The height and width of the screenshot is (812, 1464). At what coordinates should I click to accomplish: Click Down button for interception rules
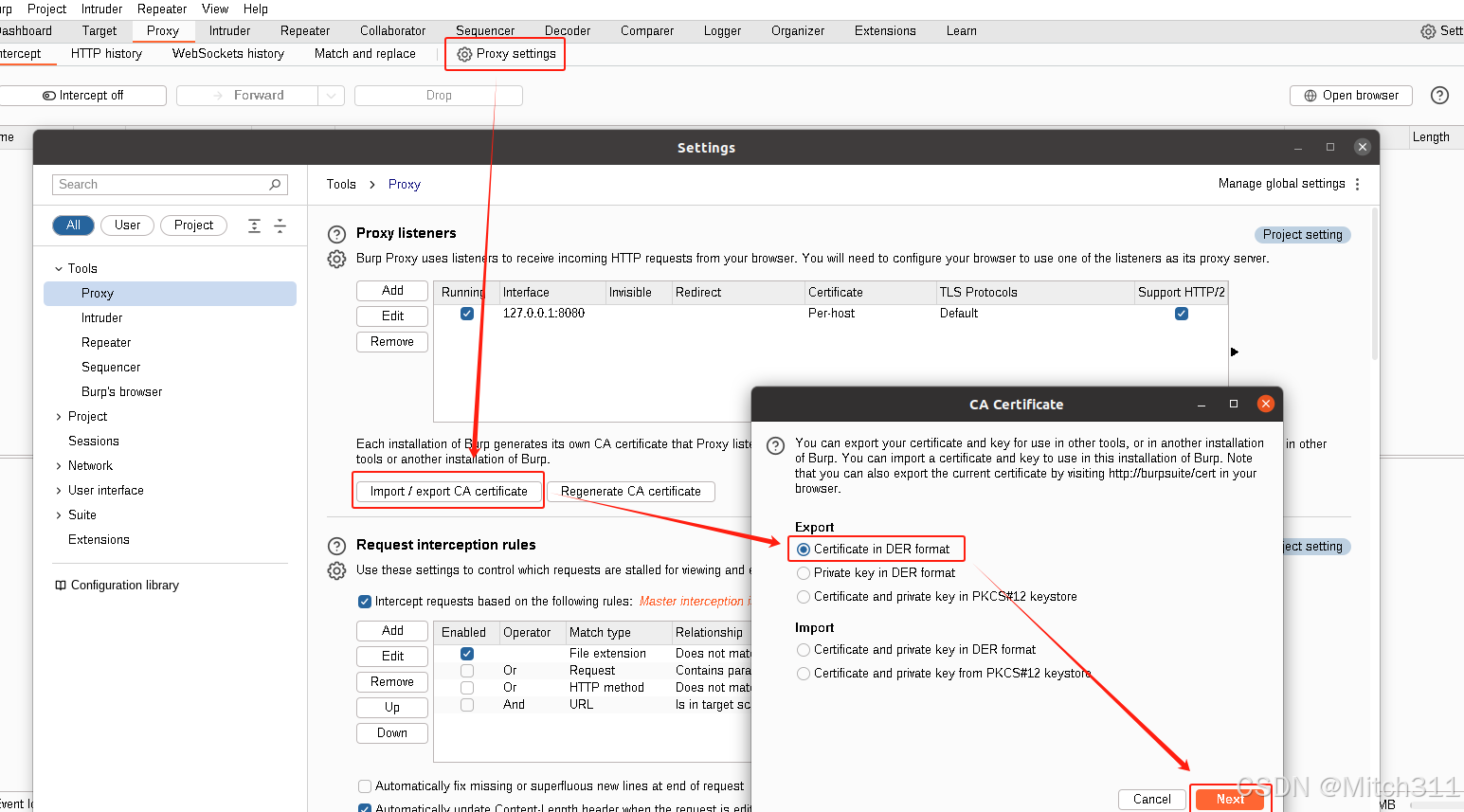point(392,733)
